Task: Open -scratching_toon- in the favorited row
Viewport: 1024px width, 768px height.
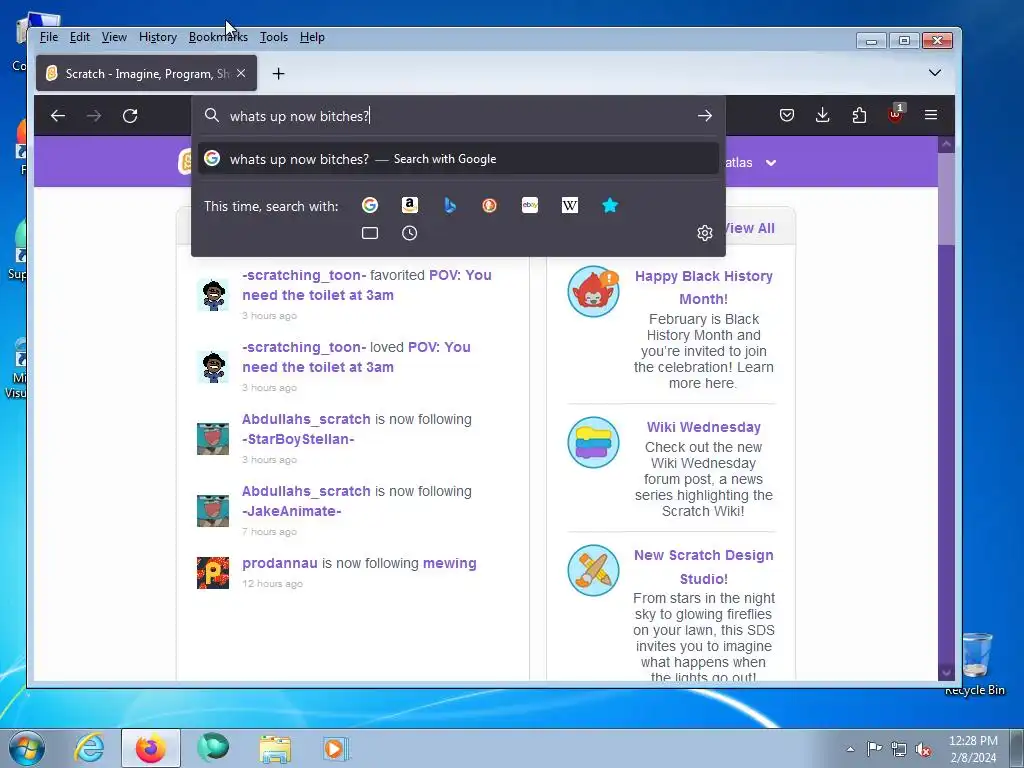Action: pyautogui.click(x=304, y=275)
